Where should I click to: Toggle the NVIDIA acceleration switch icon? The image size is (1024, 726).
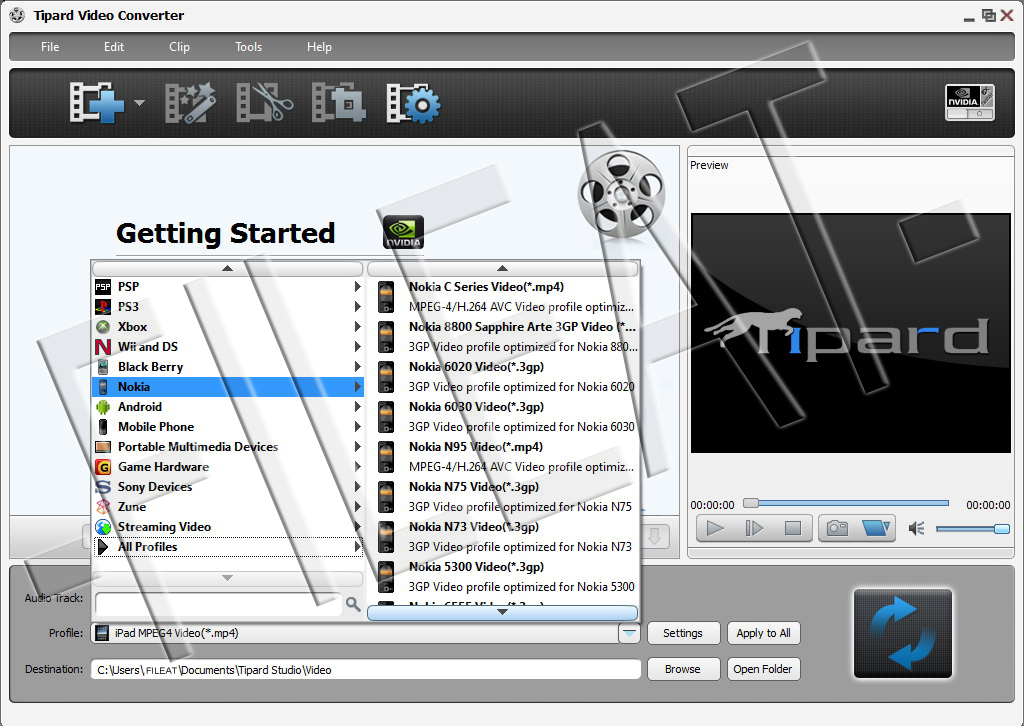970,103
